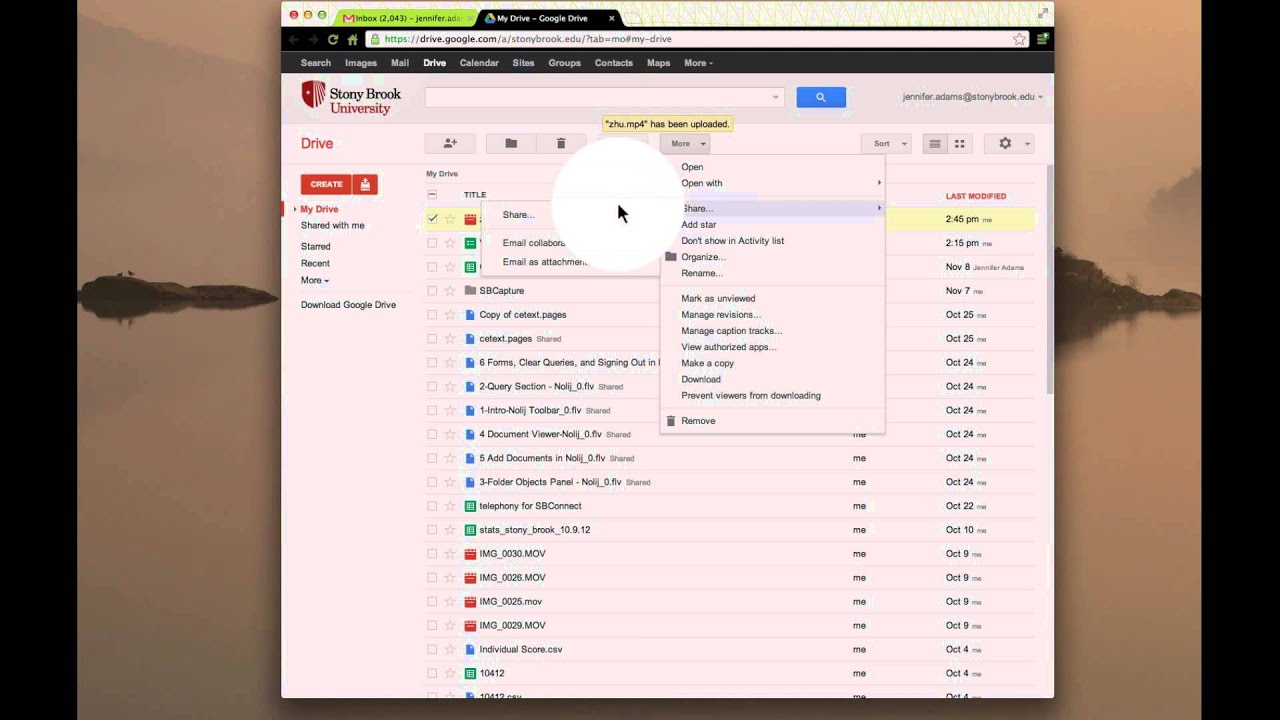Click the red CREATE button
Viewport: 1280px width, 720px height.
pos(326,184)
